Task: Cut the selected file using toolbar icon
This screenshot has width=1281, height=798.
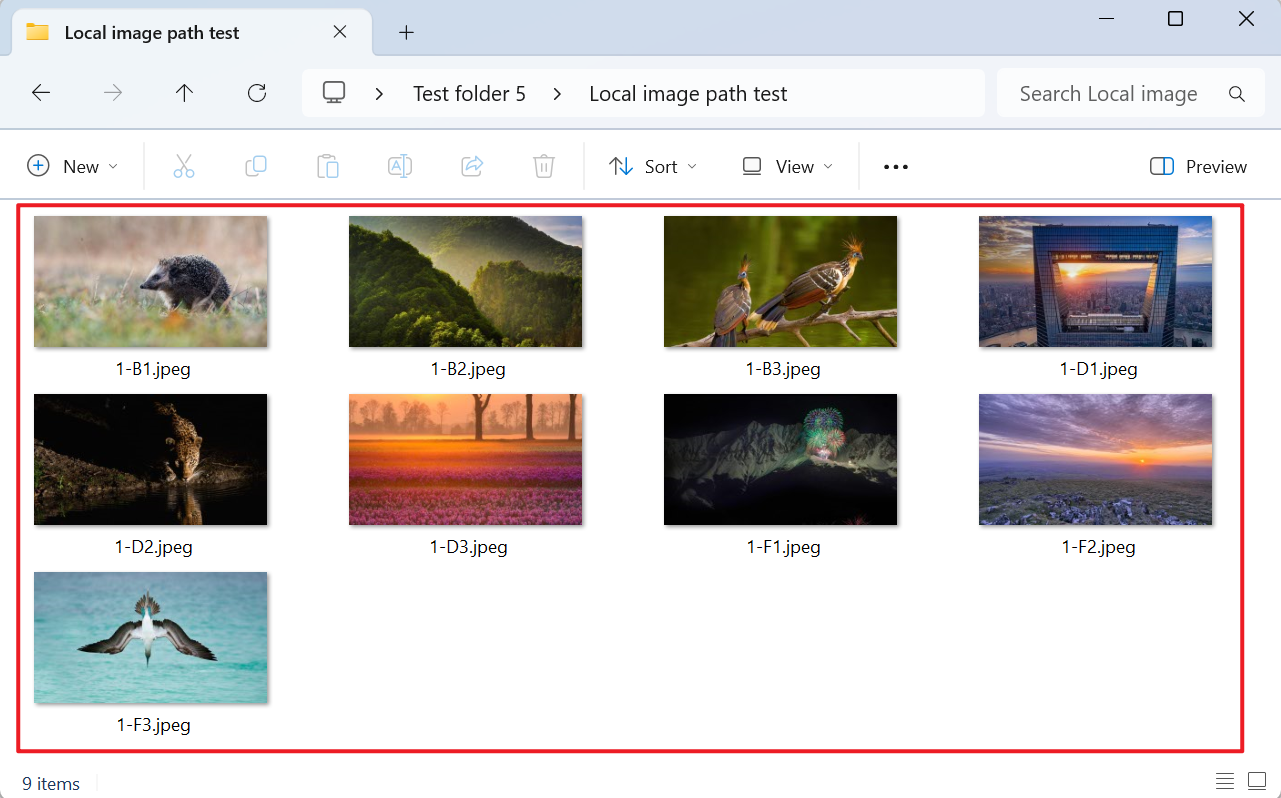Action: [184, 166]
